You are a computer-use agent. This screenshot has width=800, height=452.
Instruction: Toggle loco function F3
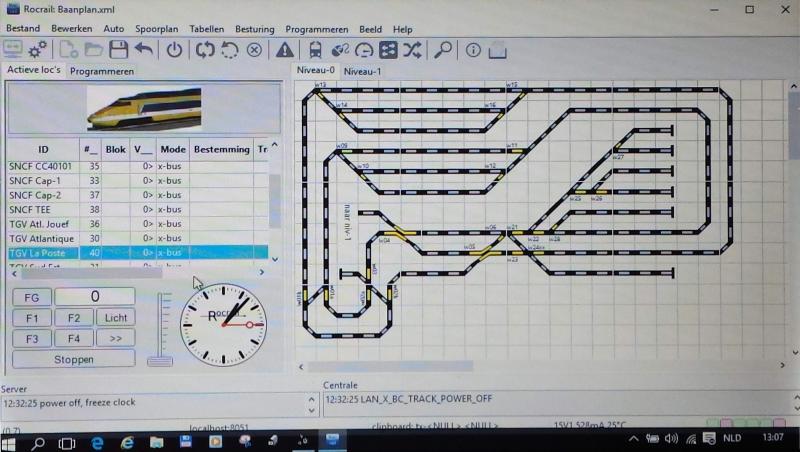32,338
